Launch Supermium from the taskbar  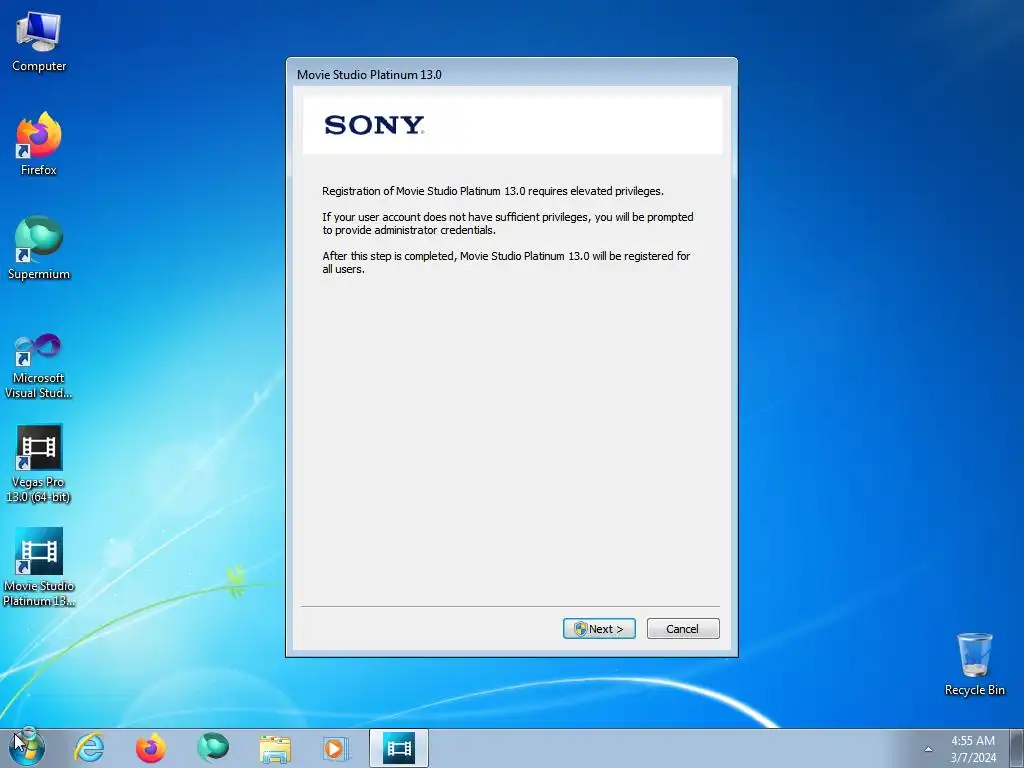[x=213, y=748]
